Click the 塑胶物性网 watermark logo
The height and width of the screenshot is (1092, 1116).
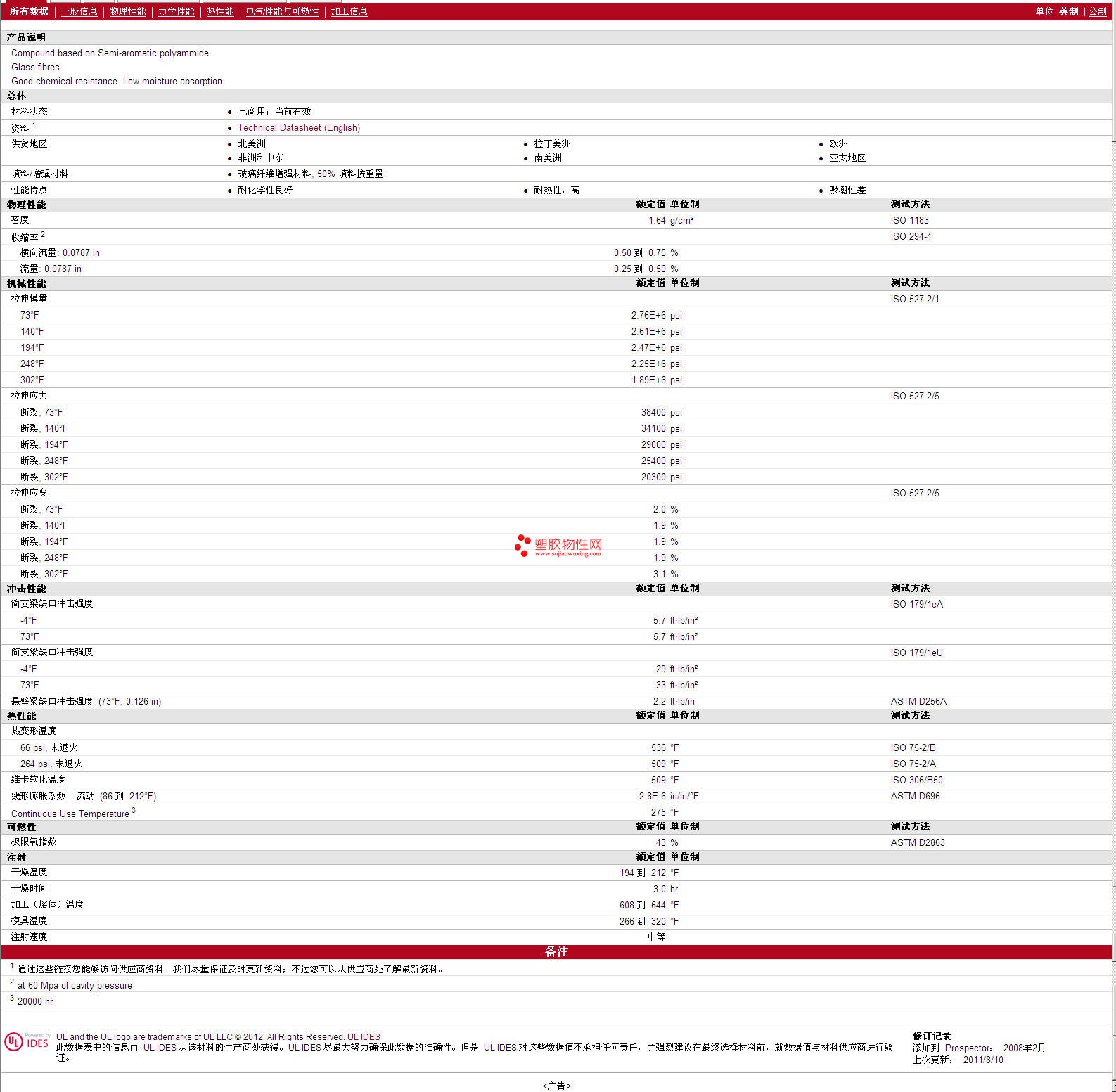(558, 546)
